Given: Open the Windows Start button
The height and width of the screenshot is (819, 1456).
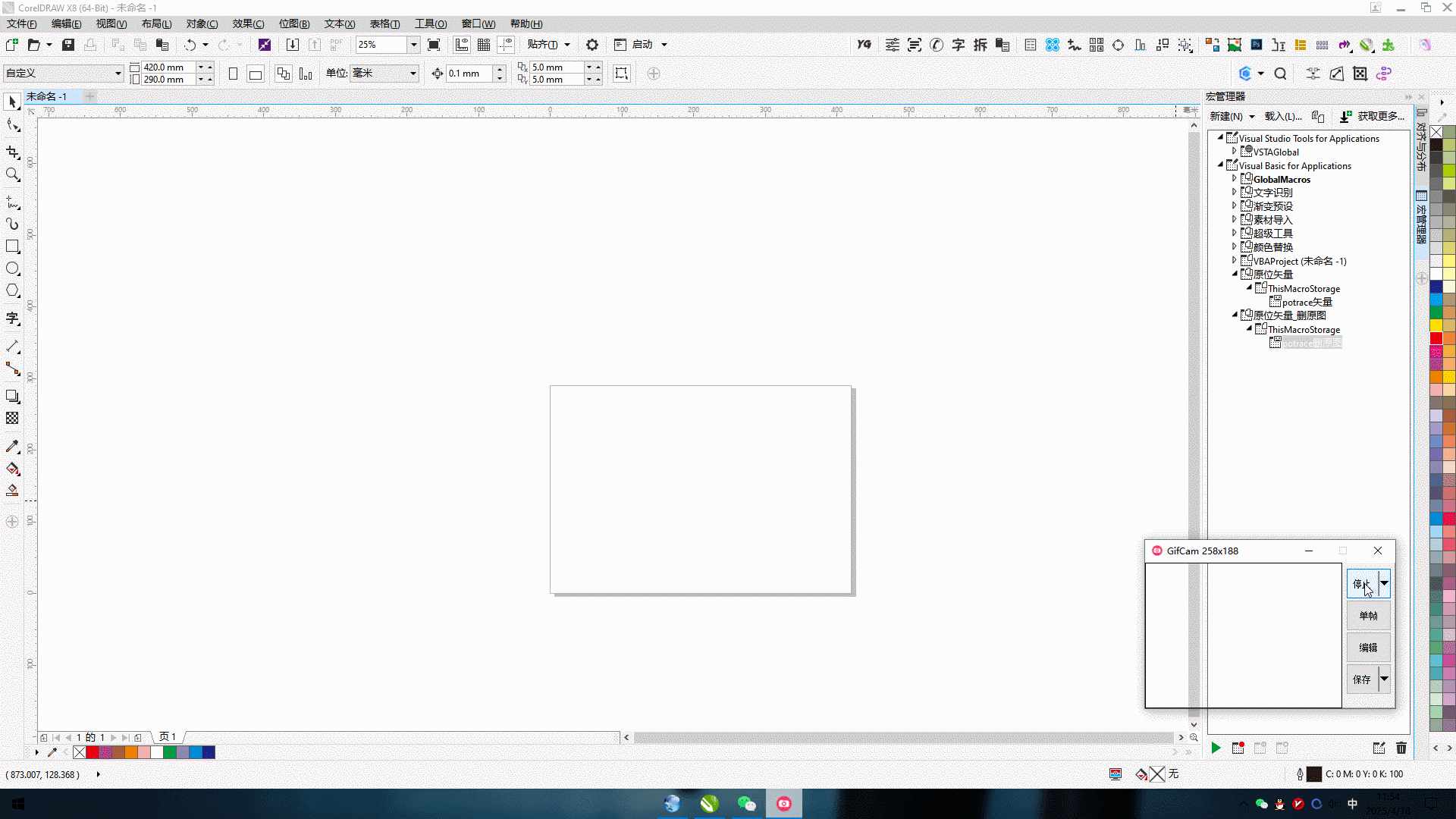Looking at the screenshot, I should [17, 804].
